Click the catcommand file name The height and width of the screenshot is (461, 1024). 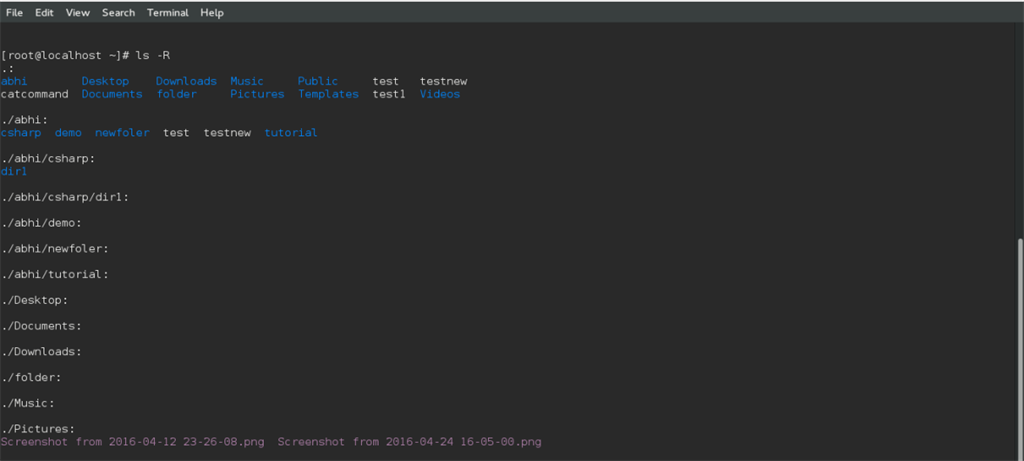(x=35, y=94)
